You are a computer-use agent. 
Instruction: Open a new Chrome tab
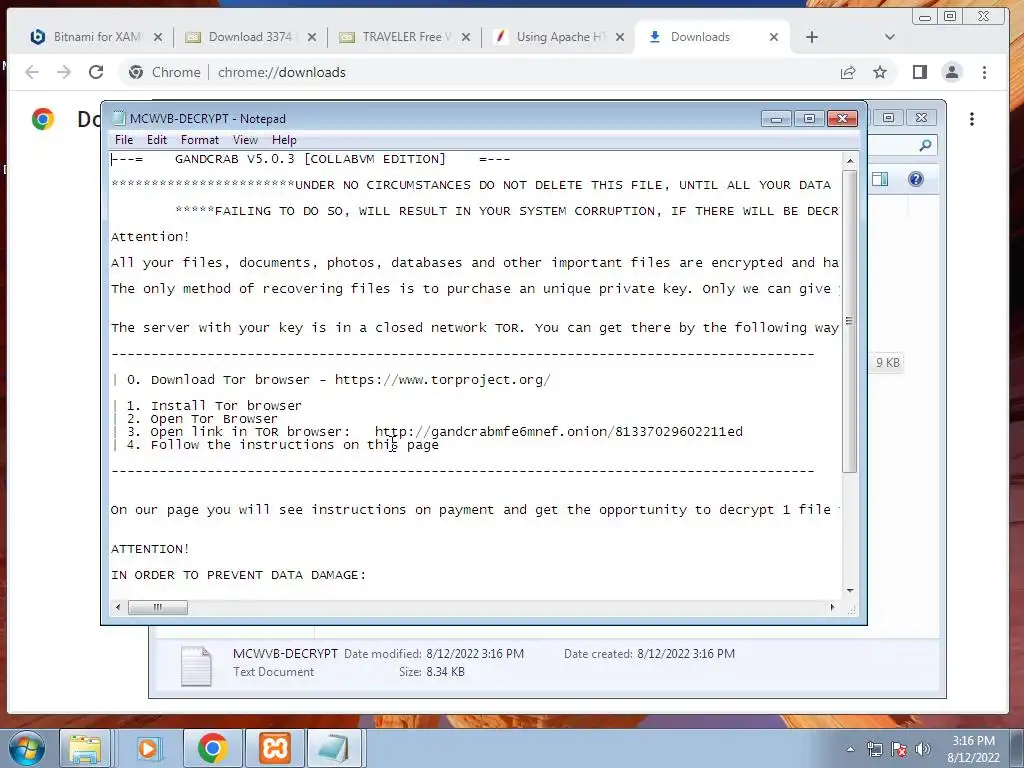(812, 37)
